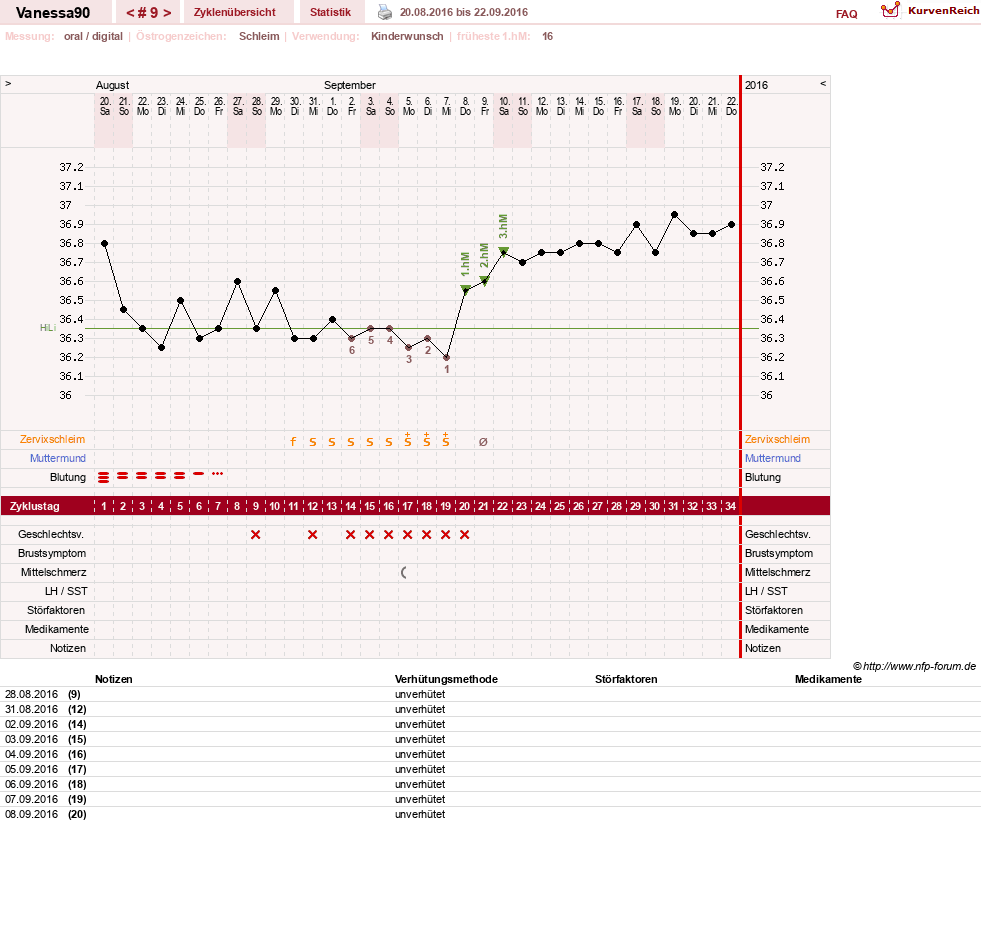This screenshot has width=981, height=938.
Task: Click the light bleeding dash on cycle day 6
Action: pos(198,474)
